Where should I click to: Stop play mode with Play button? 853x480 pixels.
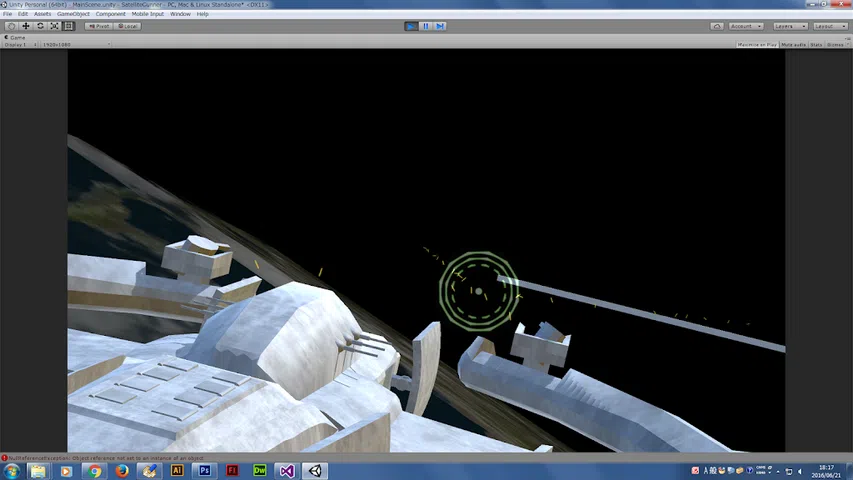411,26
